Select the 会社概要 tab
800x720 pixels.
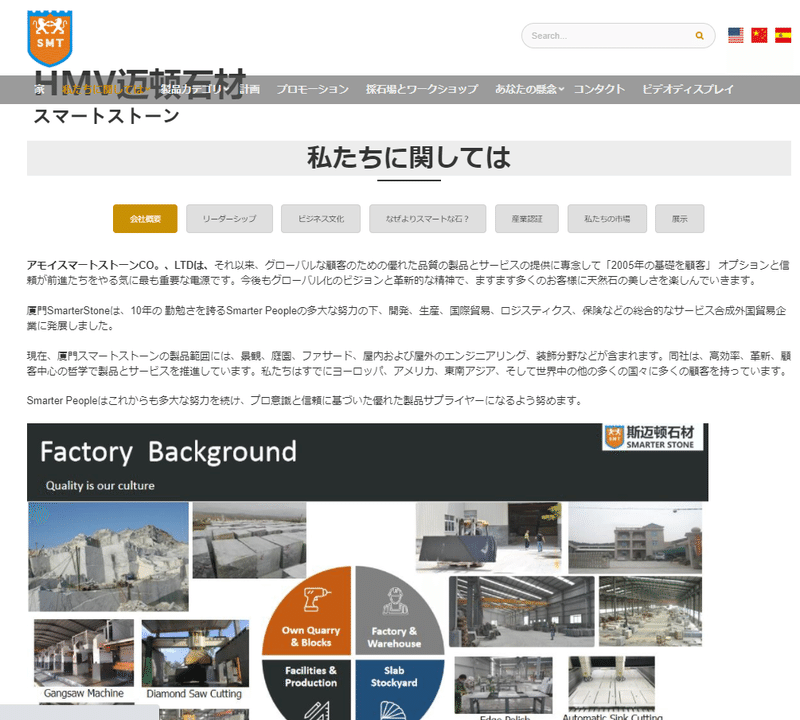145,219
